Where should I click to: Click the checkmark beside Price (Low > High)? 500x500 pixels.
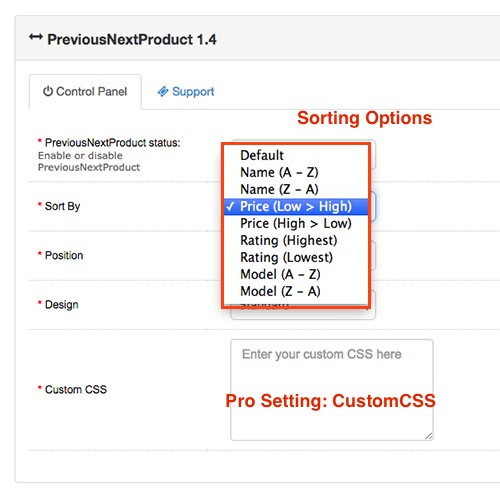click(230, 207)
